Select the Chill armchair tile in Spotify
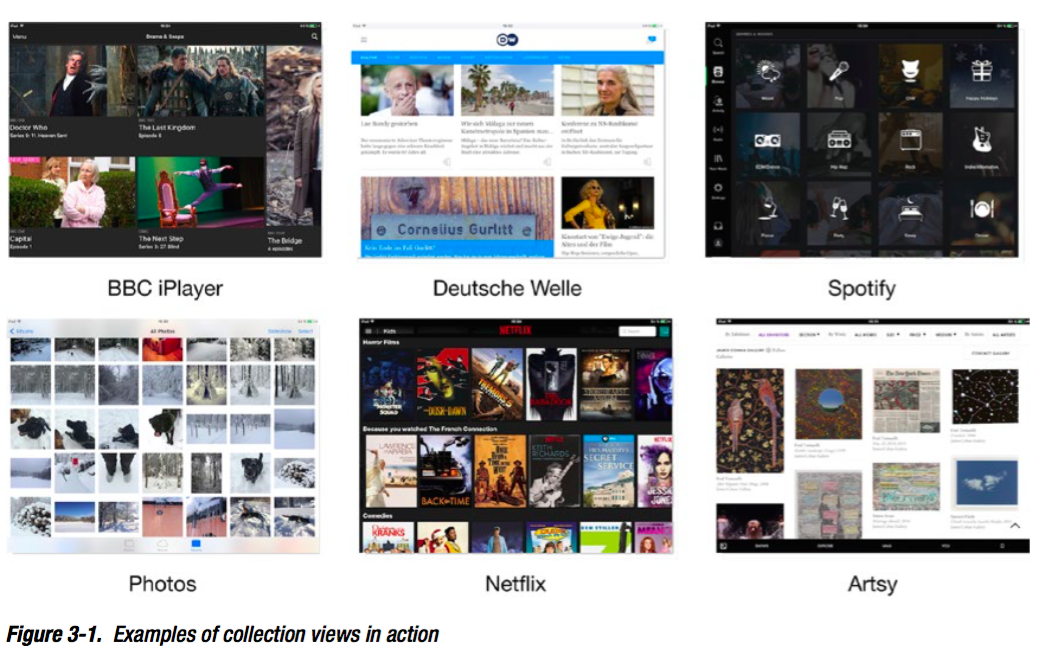 click(x=910, y=76)
